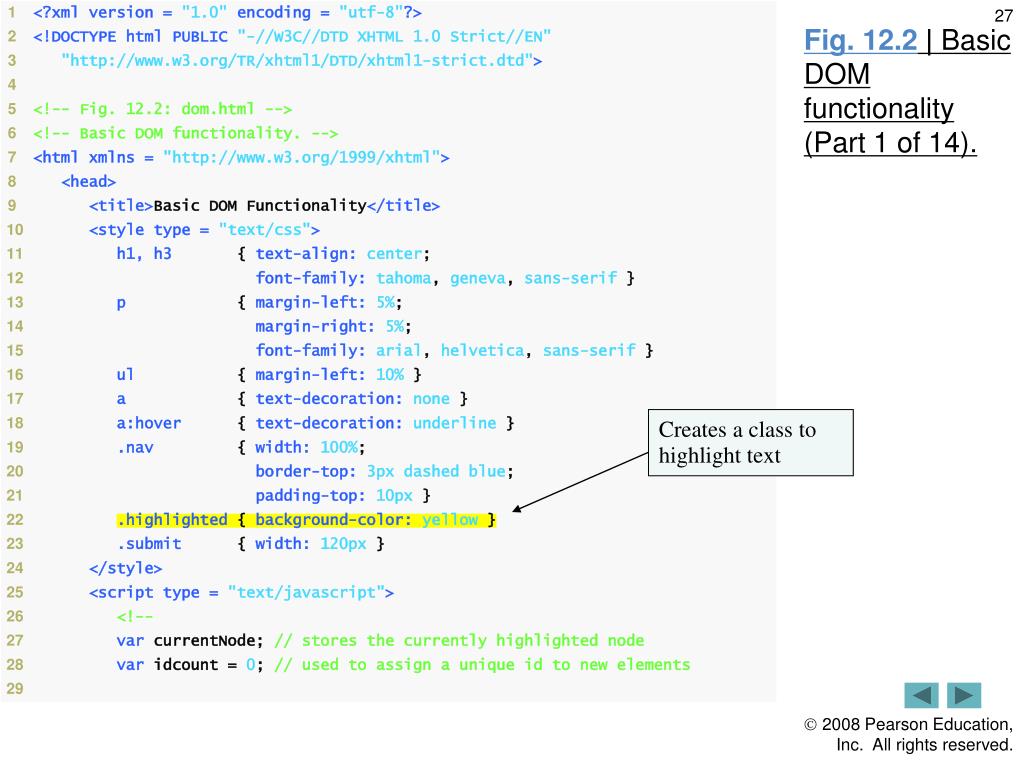The width and height of the screenshot is (1024, 768).
Task: Click the '(Part 1 of 14).' caption text
Action: coord(890,142)
